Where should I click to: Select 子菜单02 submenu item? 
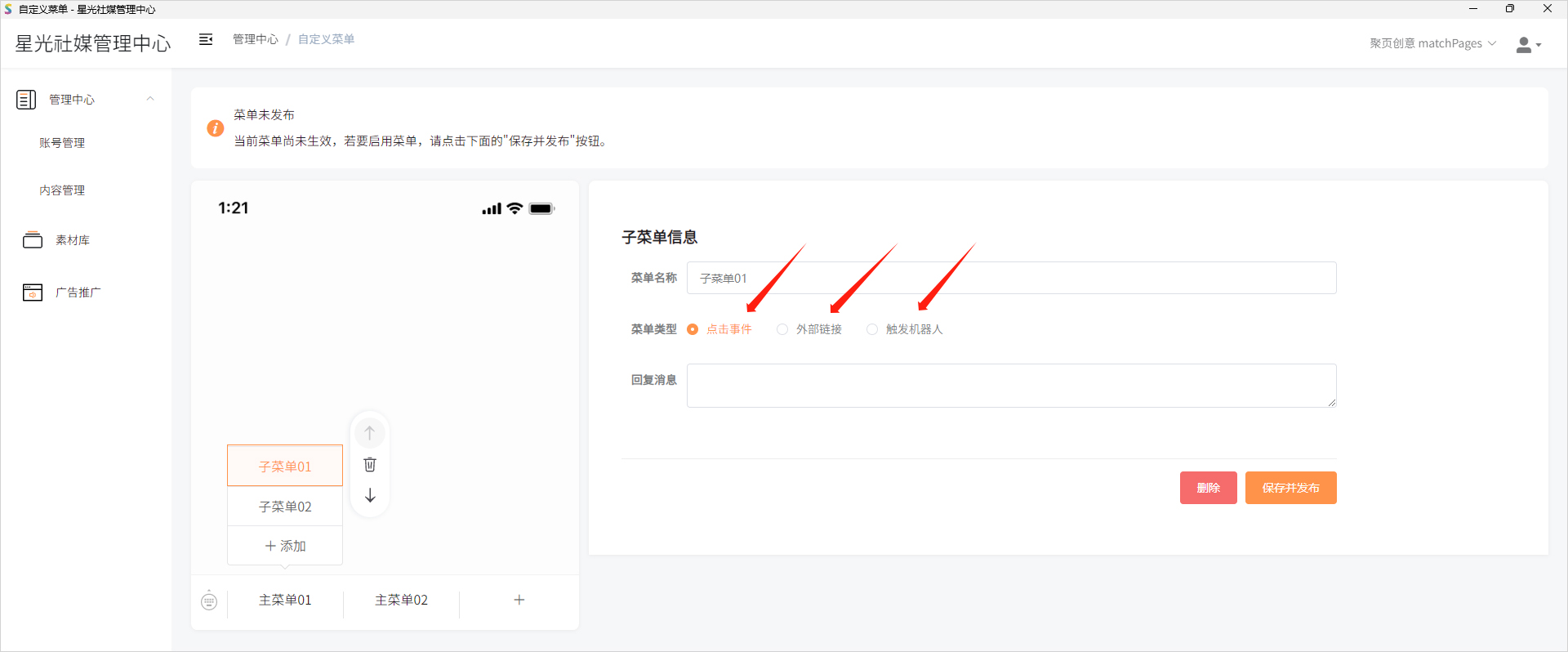point(285,507)
